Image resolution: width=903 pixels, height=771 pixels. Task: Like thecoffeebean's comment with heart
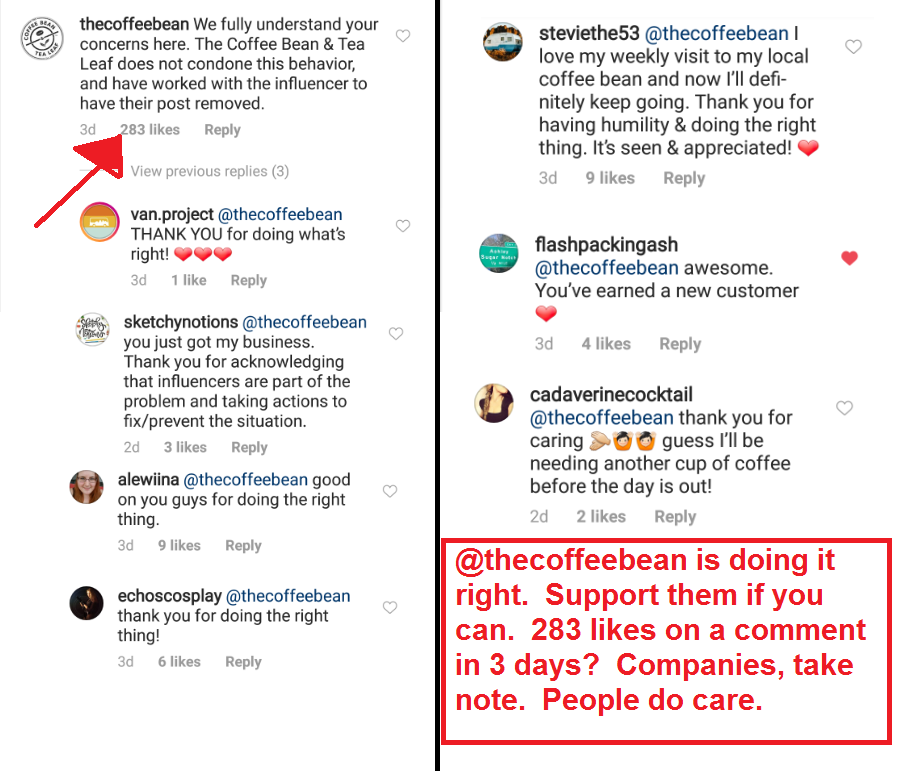coord(403,36)
